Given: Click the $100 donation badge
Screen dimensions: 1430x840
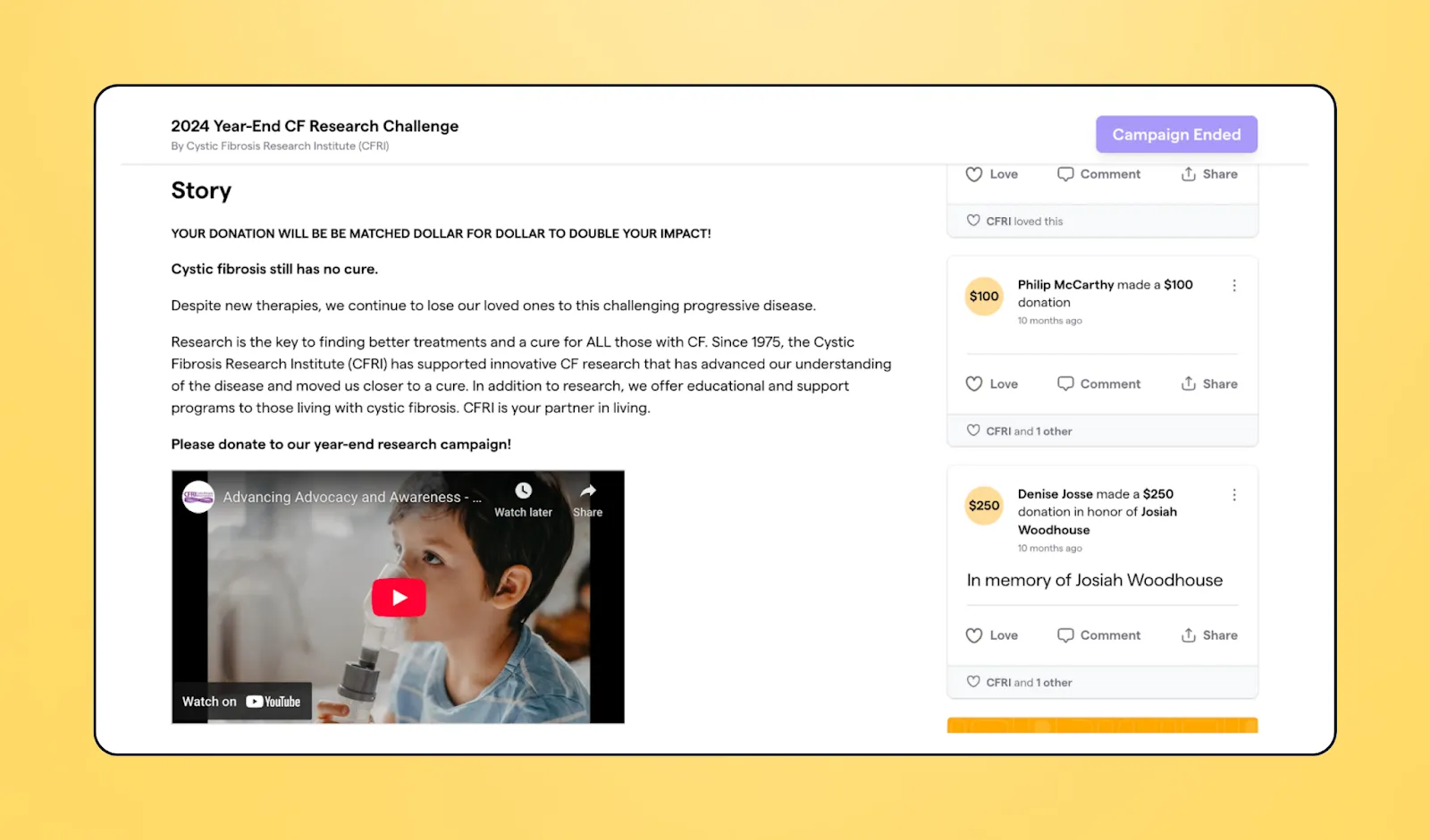Looking at the screenshot, I should (984, 296).
